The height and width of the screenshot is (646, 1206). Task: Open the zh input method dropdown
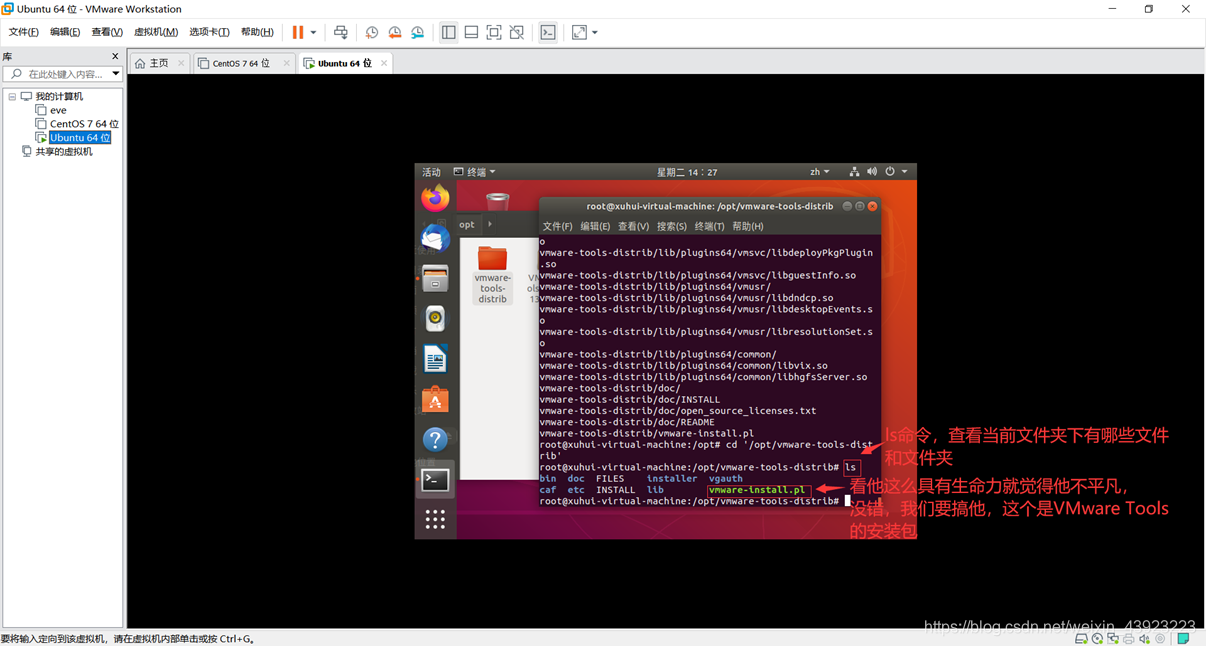819,172
